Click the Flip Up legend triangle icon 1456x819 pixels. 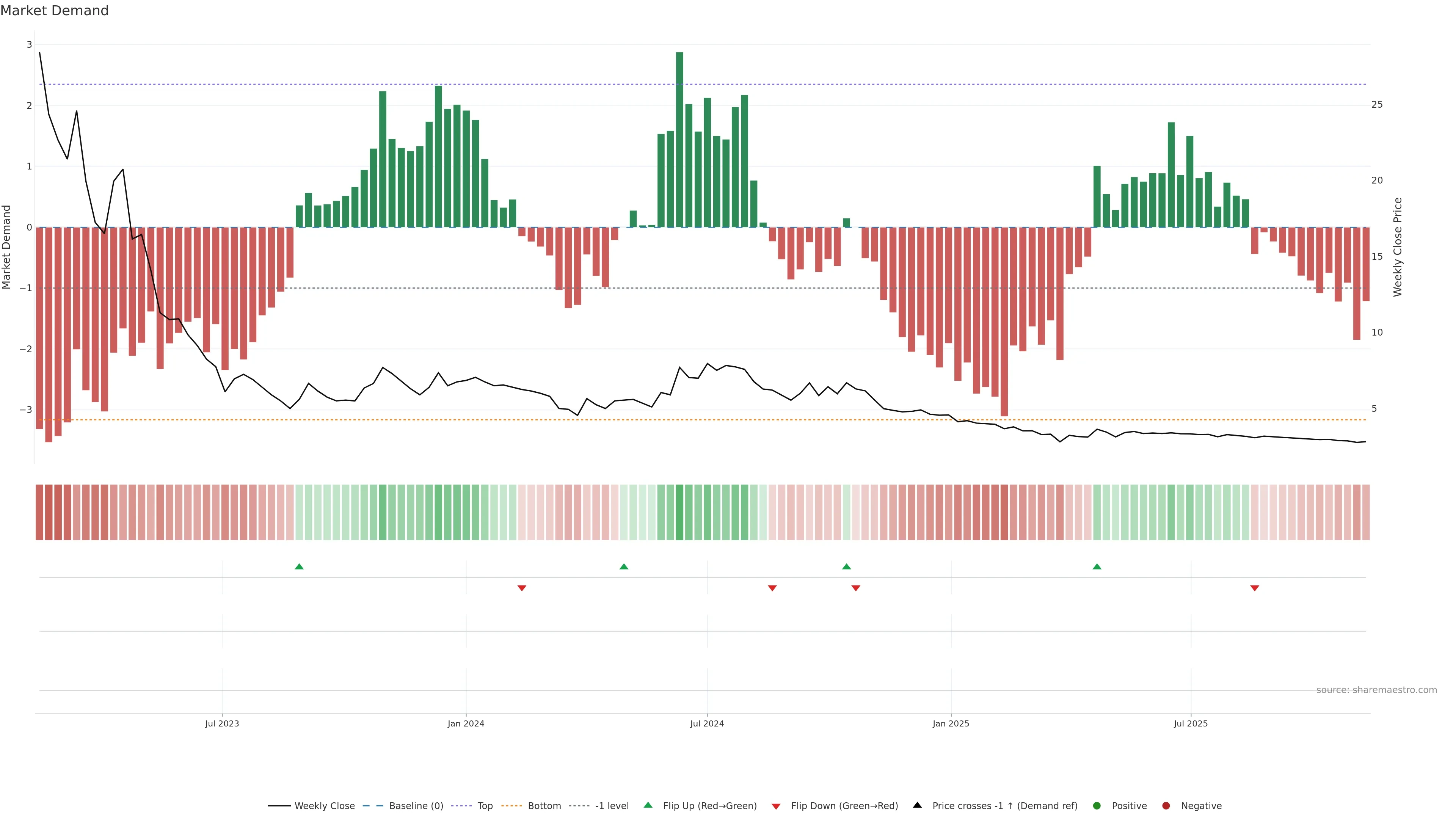point(648,805)
